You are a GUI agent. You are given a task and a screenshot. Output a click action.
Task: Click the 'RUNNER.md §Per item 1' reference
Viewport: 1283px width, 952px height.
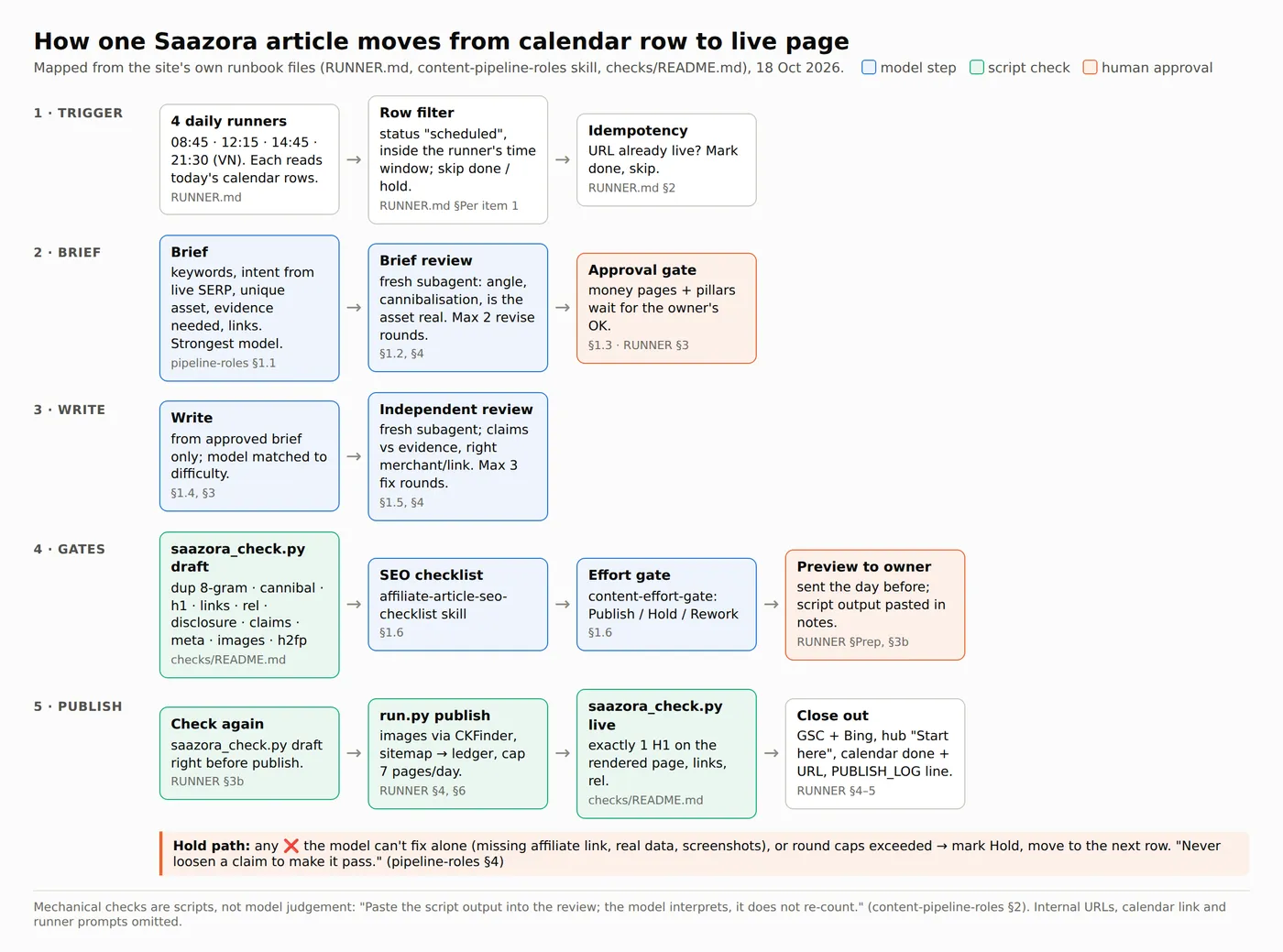pos(449,206)
